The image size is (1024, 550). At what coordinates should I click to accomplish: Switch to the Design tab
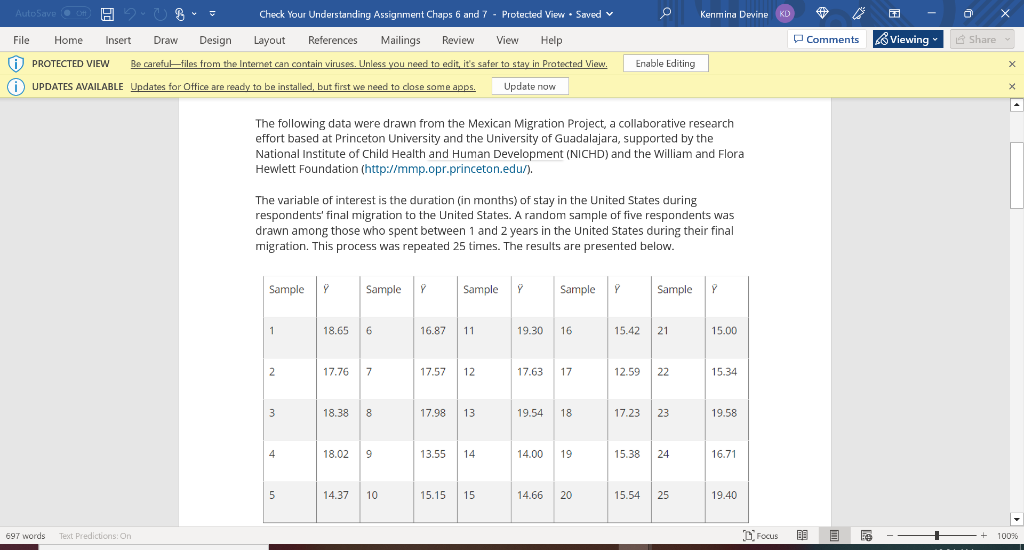pos(216,40)
